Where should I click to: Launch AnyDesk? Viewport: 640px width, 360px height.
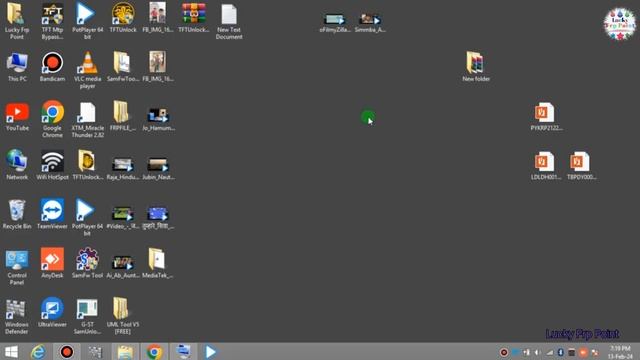tap(52, 263)
